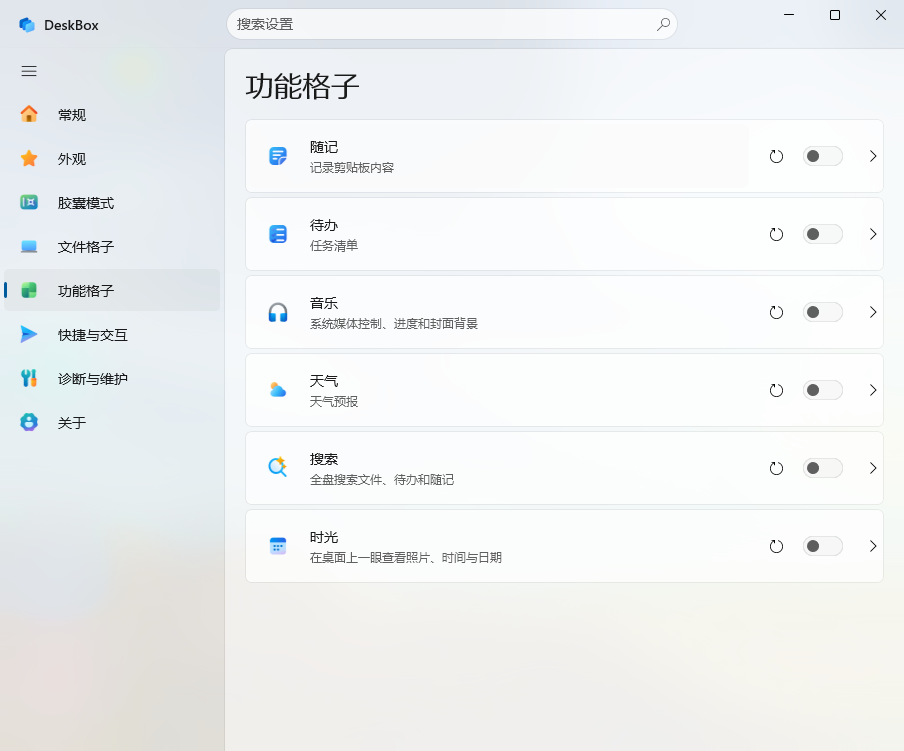
Task: Open 快捷与交互 page
Action: pos(112,335)
